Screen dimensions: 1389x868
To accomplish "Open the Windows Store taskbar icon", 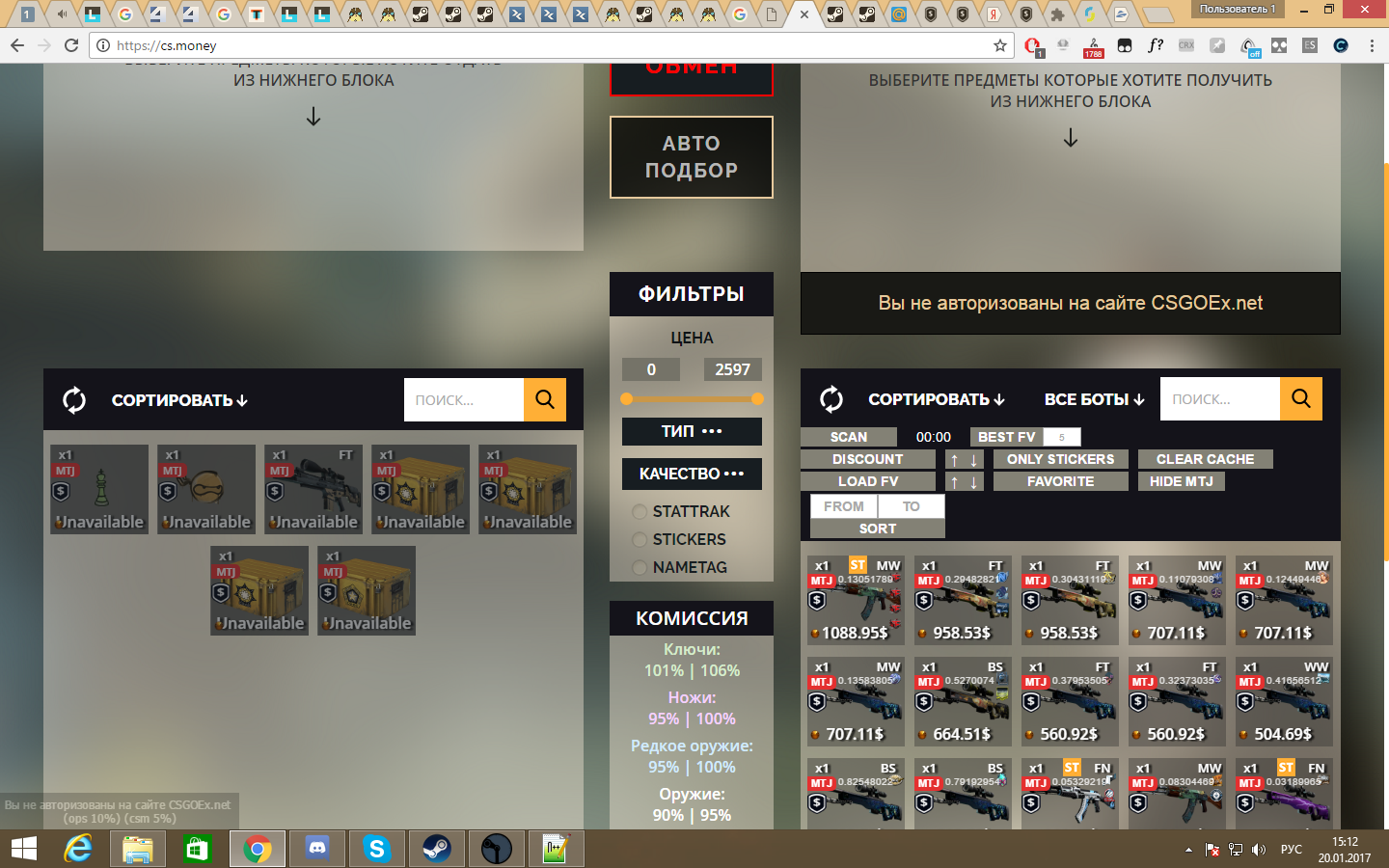I will pos(198,849).
